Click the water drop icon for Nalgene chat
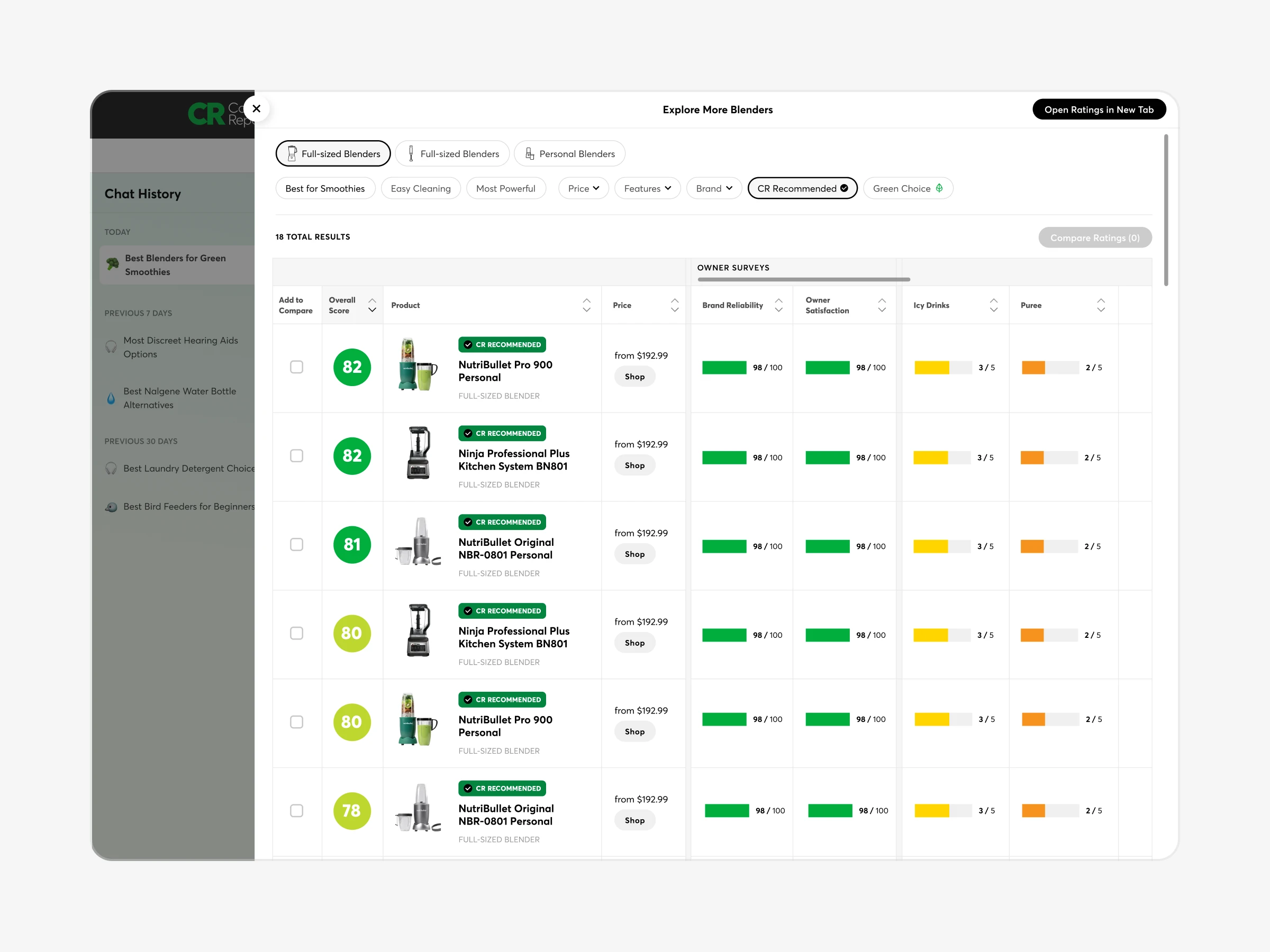Image resolution: width=1270 pixels, height=952 pixels. [x=111, y=398]
